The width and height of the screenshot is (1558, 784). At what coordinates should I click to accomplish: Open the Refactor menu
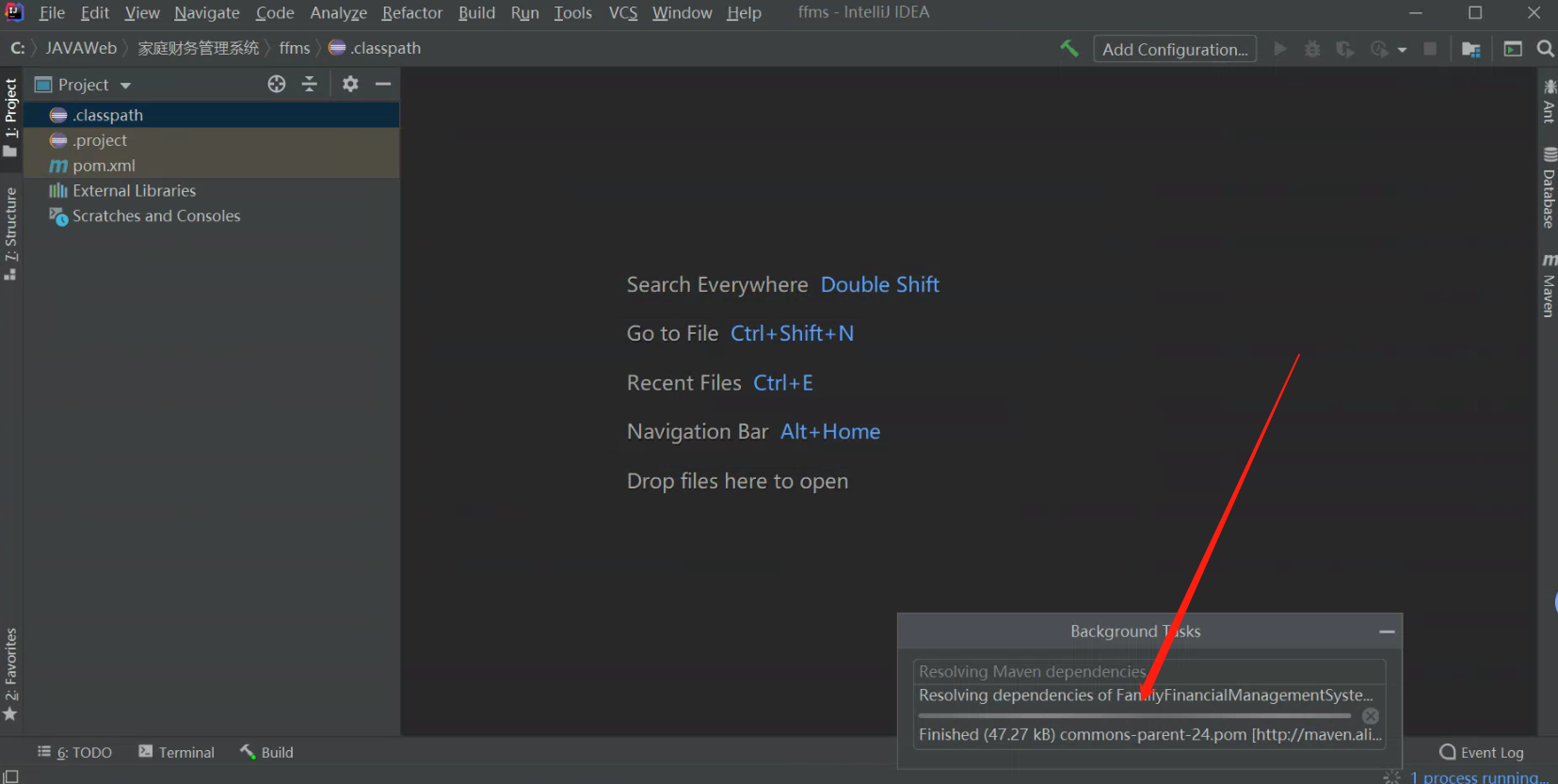tap(412, 13)
